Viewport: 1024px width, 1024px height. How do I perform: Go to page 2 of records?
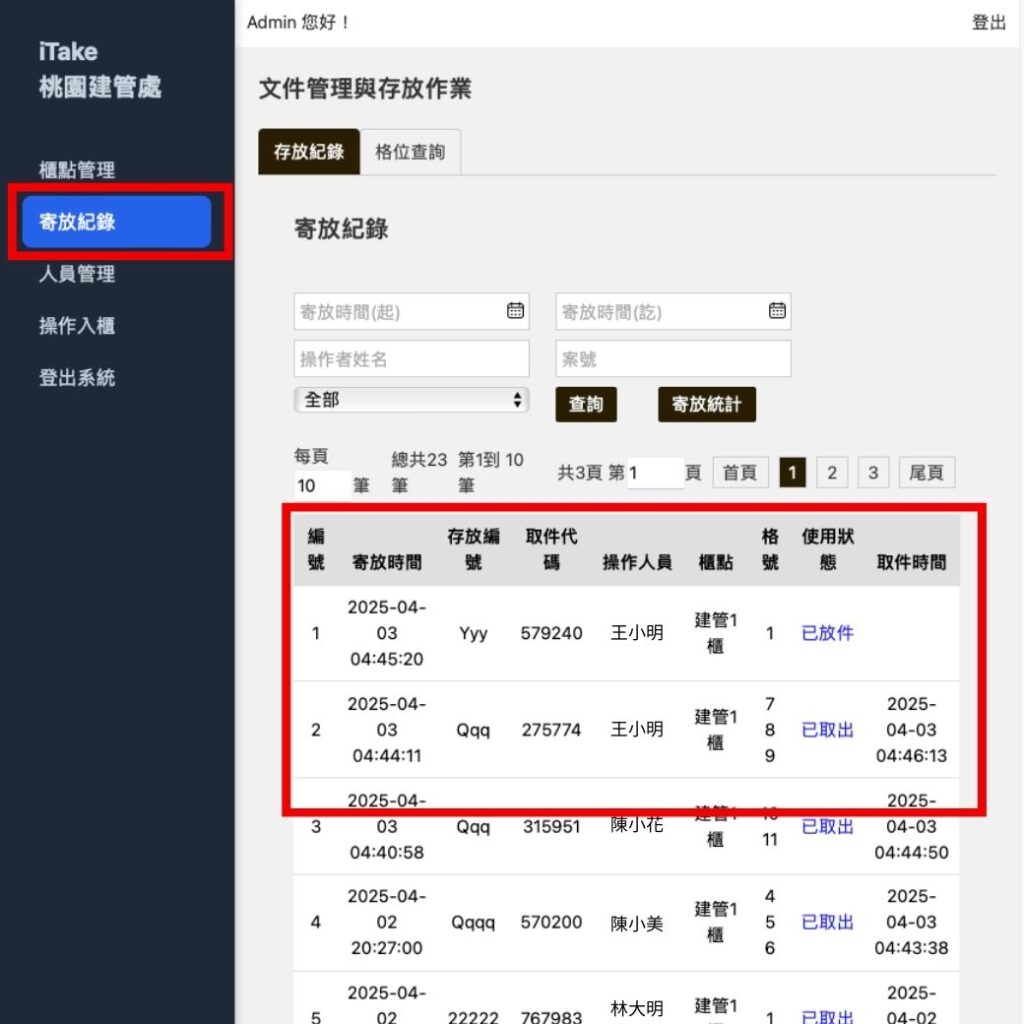(x=831, y=473)
